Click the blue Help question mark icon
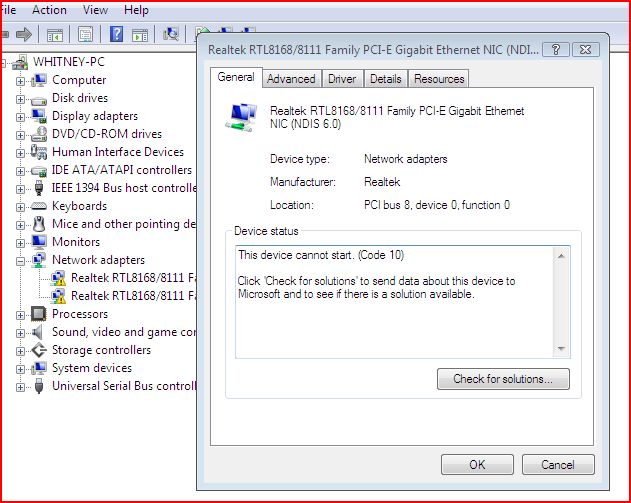The width and height of the screenshot is (631, 503). tap(116, 34)
